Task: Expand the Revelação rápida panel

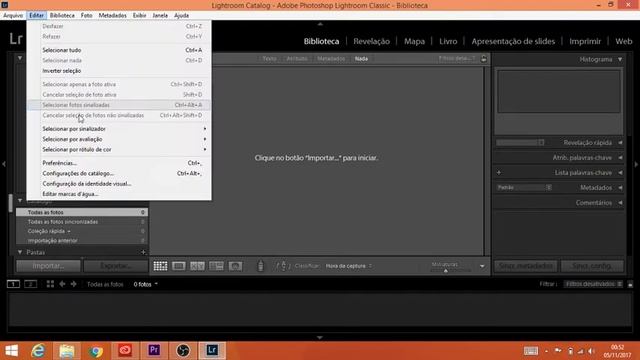Action: (x=620, y=142)
